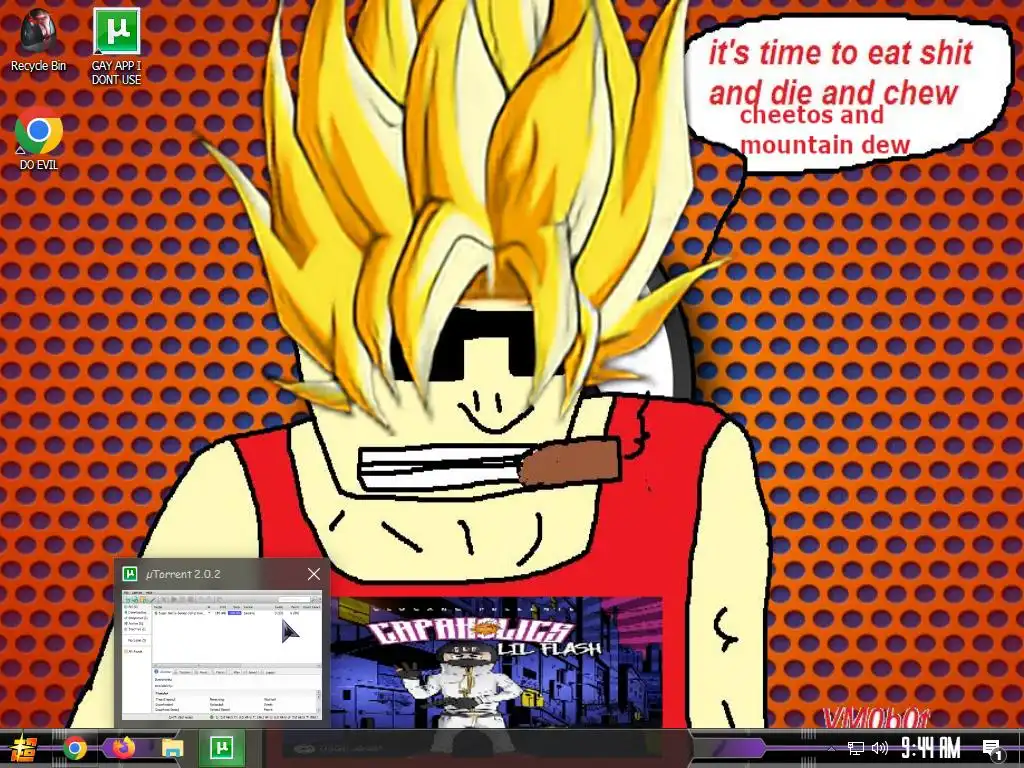Open the Action Center notifications icon
The height and width of the screenshot is (768, 1024).
click(x=993, y=749)
